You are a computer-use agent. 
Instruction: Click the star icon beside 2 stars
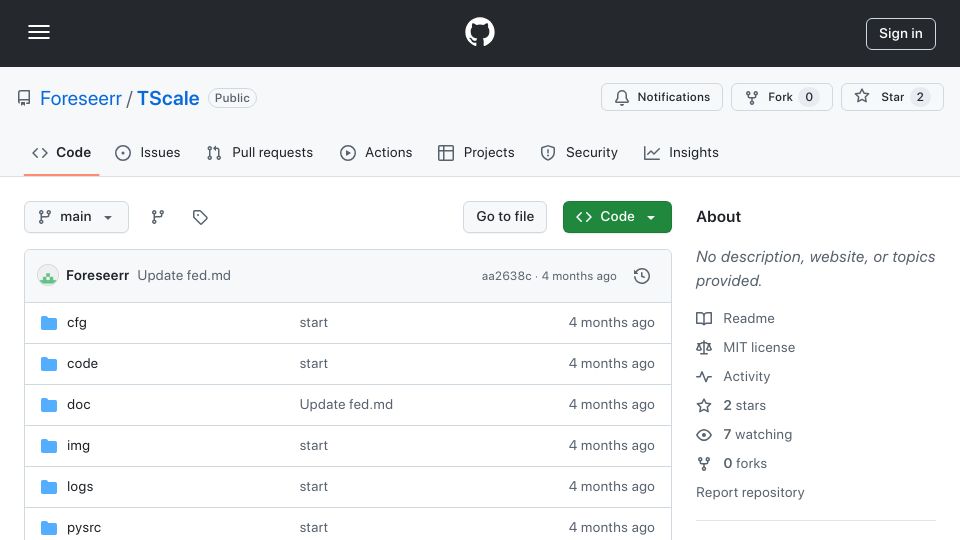coord(704,405)
